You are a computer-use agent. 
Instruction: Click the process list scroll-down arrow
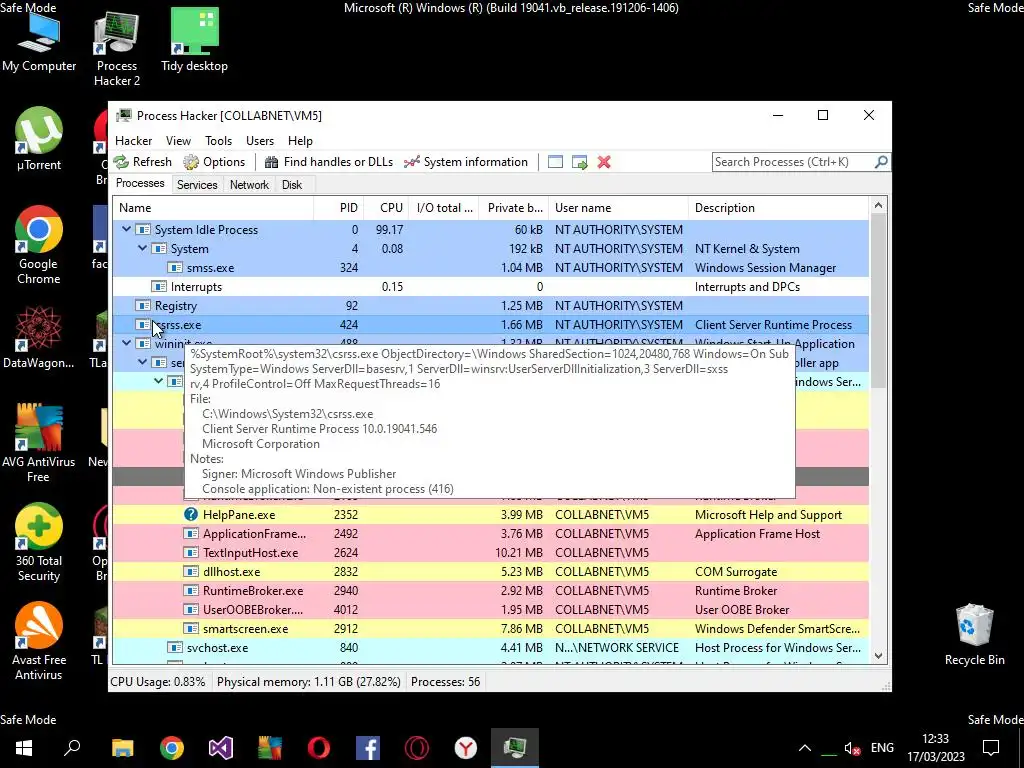point(878,656)
